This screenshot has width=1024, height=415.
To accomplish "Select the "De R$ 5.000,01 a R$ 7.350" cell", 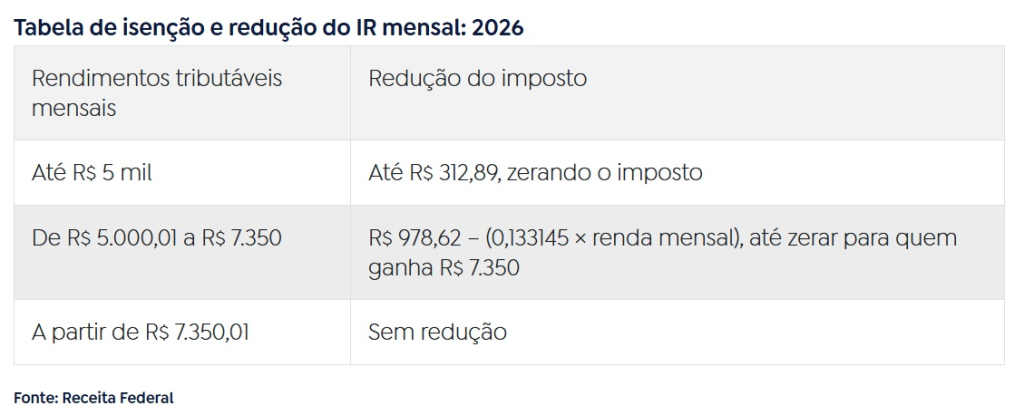I will [x=157, y=238].
